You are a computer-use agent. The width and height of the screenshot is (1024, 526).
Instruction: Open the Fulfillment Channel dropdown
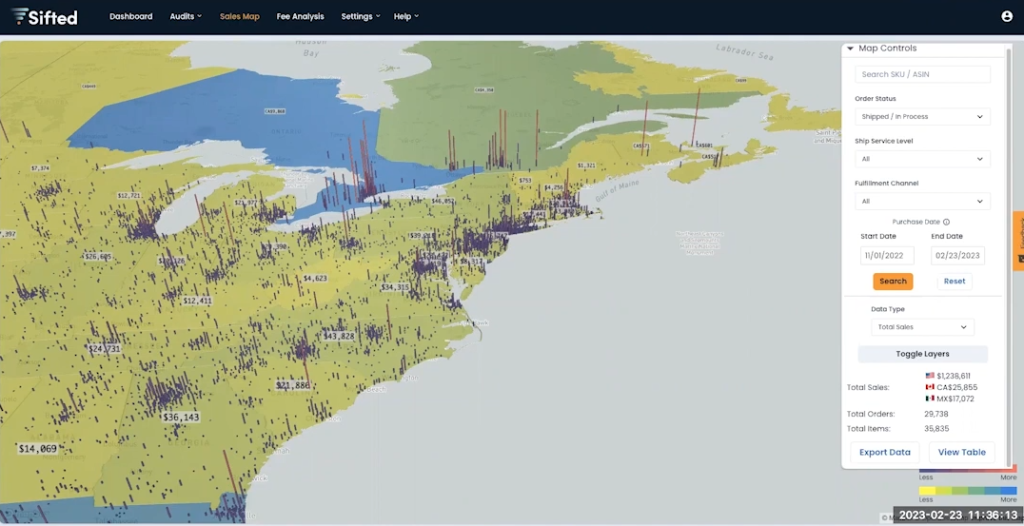point(922,201)
